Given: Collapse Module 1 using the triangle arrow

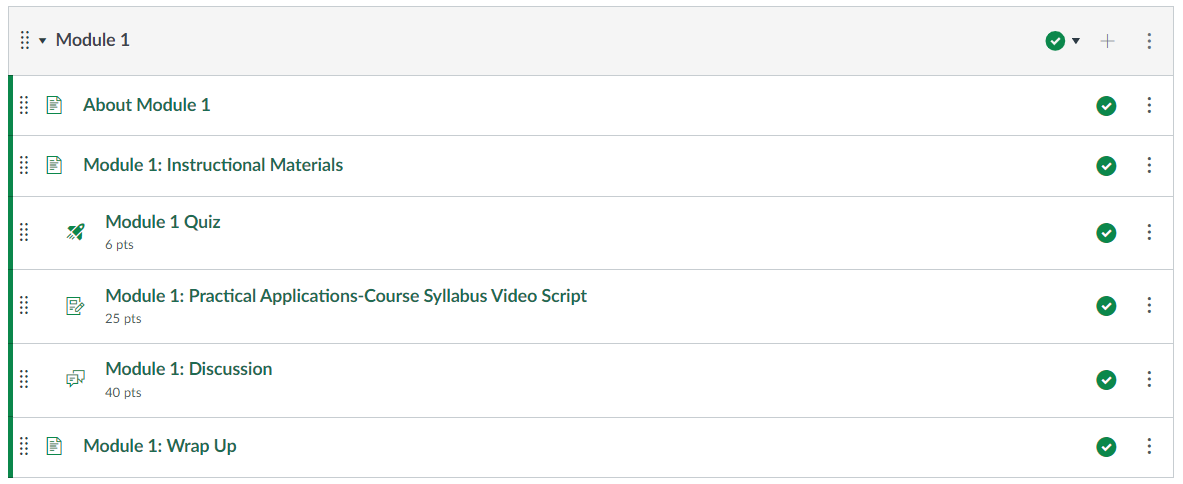Looking at the screenshot, I should tap(43, 41).
